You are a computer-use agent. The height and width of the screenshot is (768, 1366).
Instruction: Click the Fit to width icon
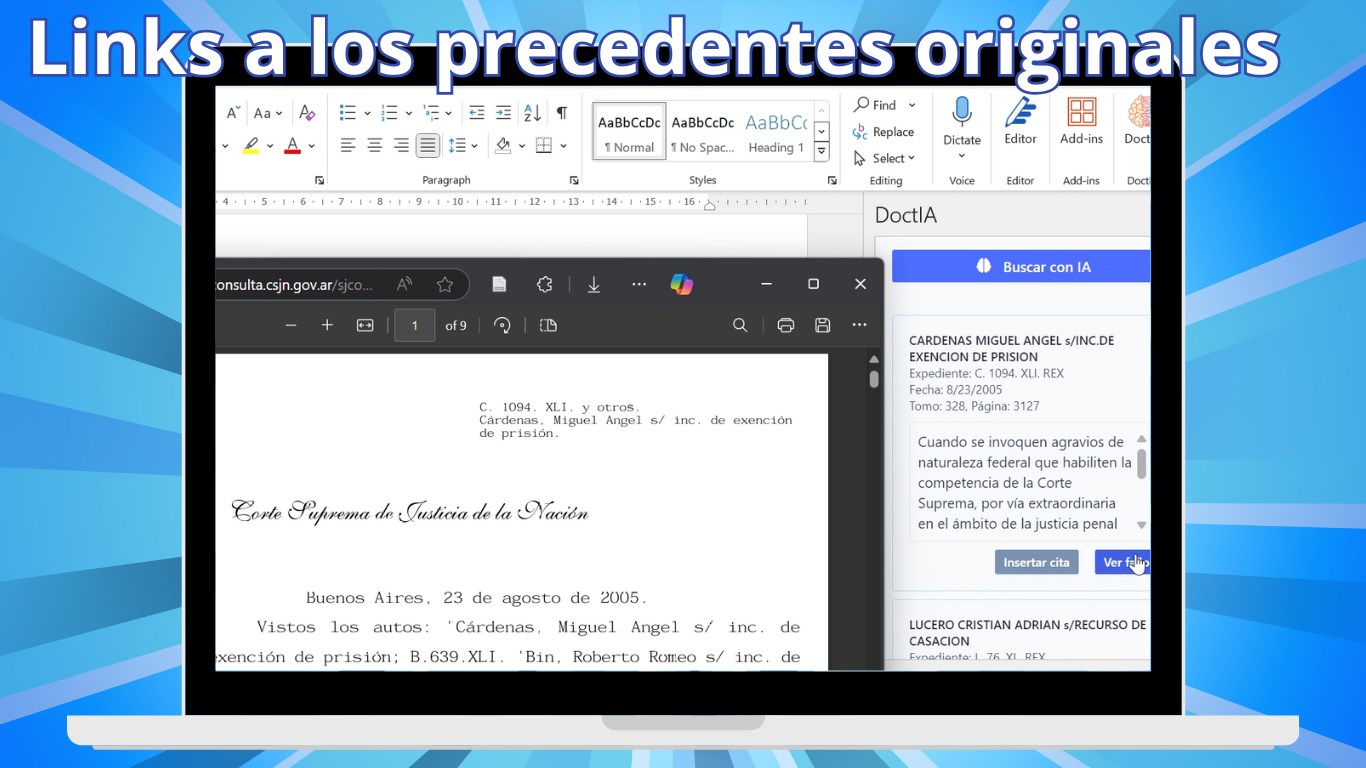coord(365,325)
